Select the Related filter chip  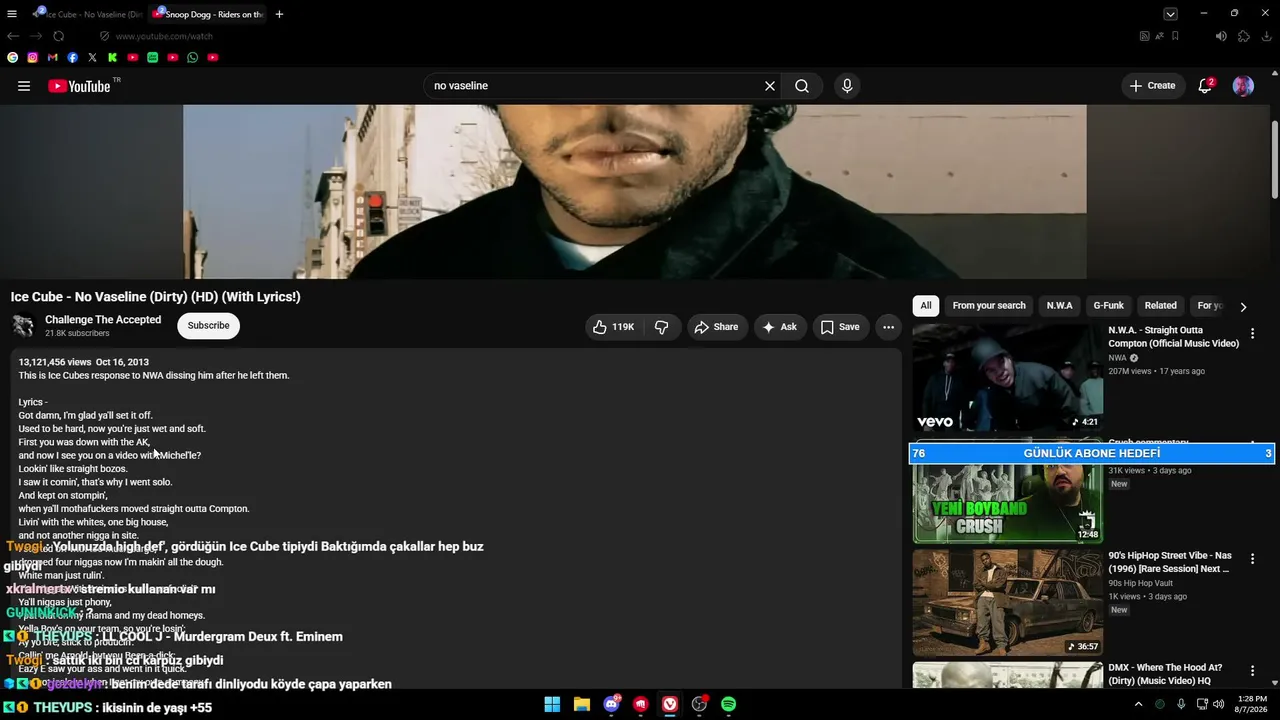coord(1160,306)
